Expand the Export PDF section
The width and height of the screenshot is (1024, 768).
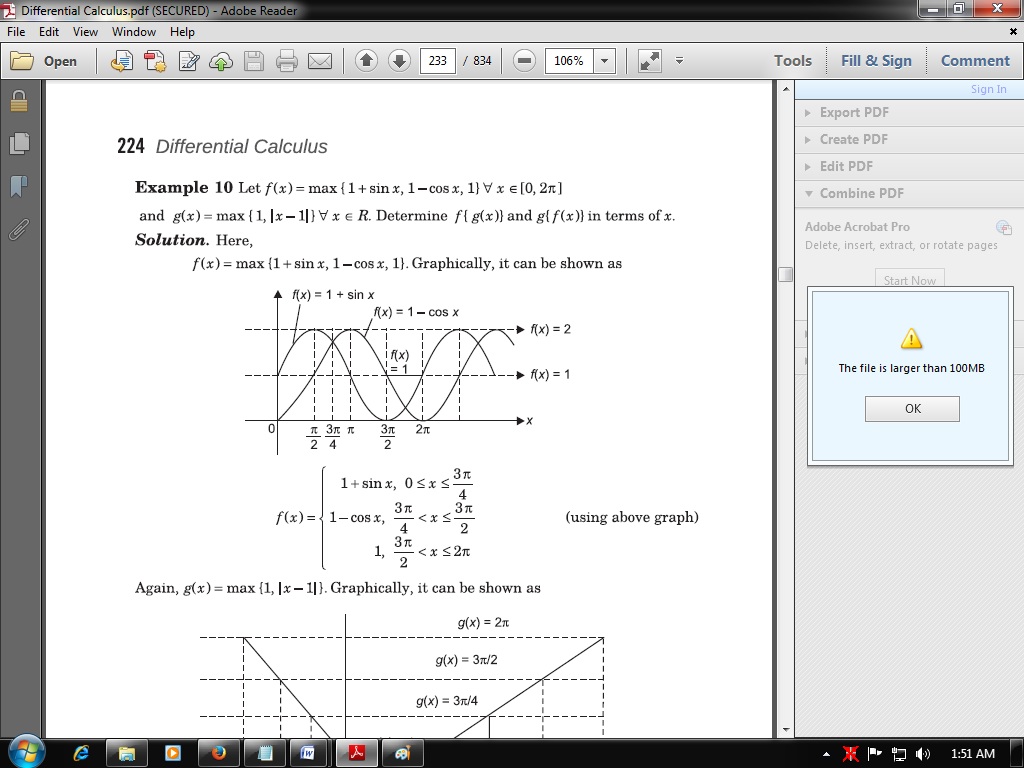[853, 112]
